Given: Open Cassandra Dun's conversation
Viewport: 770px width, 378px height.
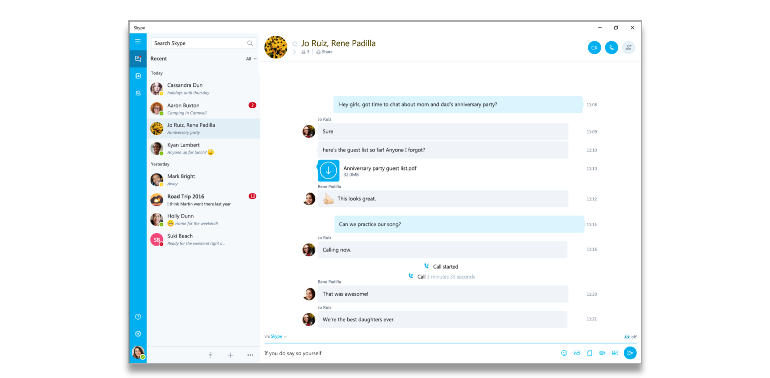Looking at the screenshot, I should click(203, 88).
